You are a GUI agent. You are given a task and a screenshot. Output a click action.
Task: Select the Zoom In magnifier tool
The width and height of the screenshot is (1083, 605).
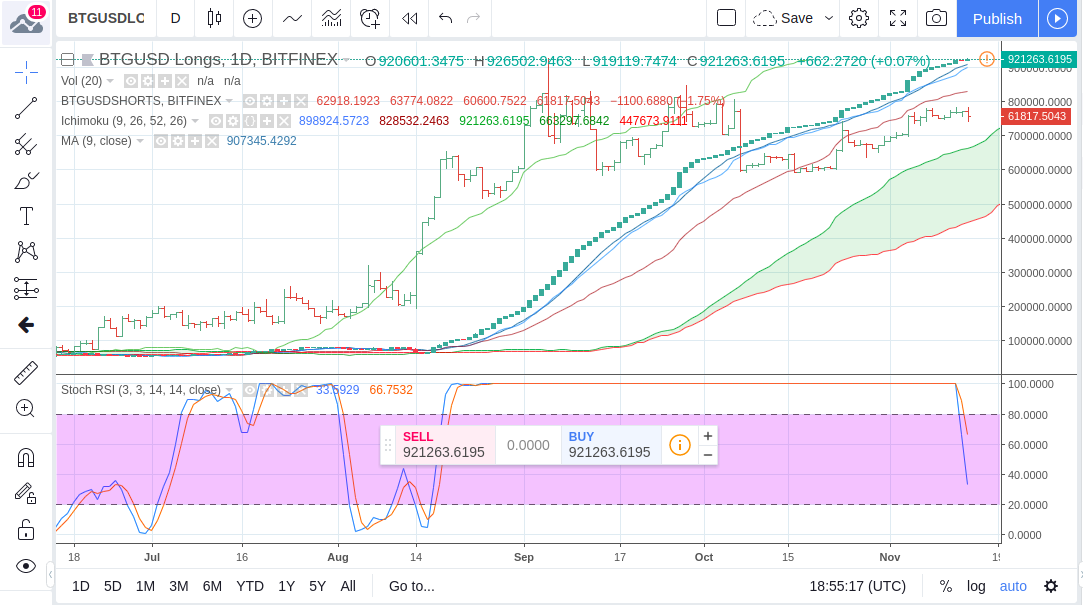pyautogui.click(x=25, y=408)
